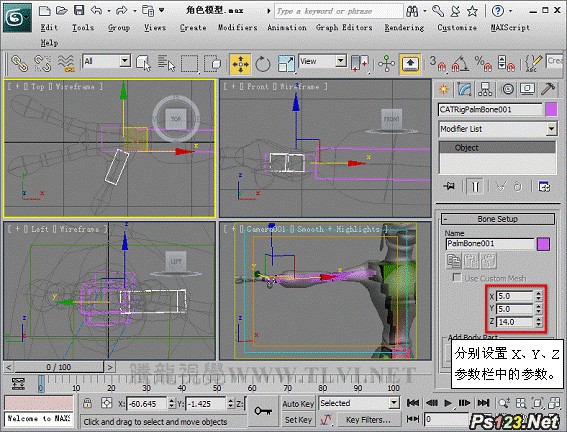Screen dimensions: 567x432
Task: Open the Redo history dropdown arrow
Action: coord(134,11)
